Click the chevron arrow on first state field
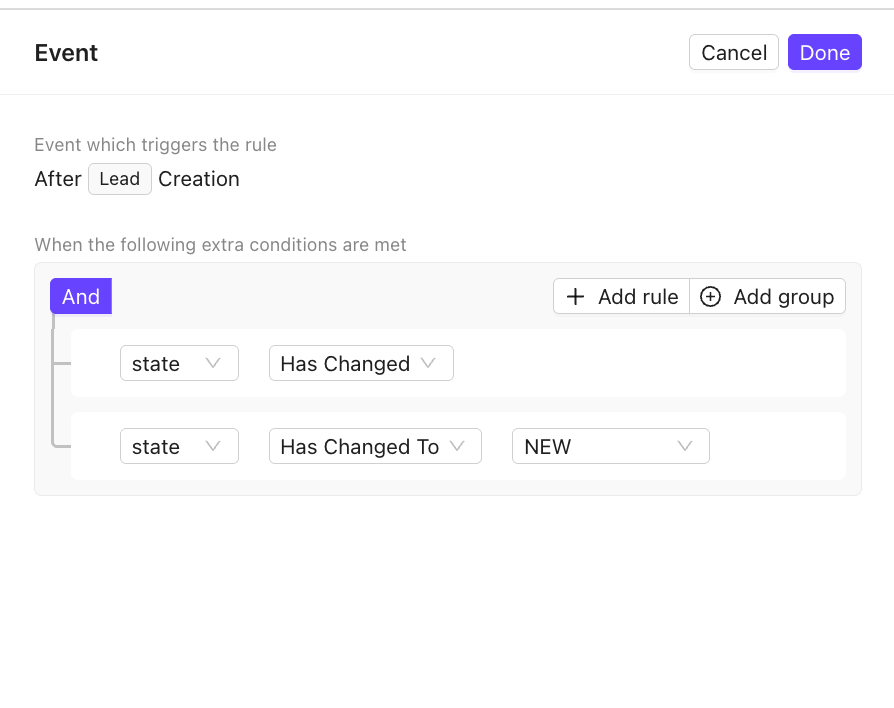 213,364
